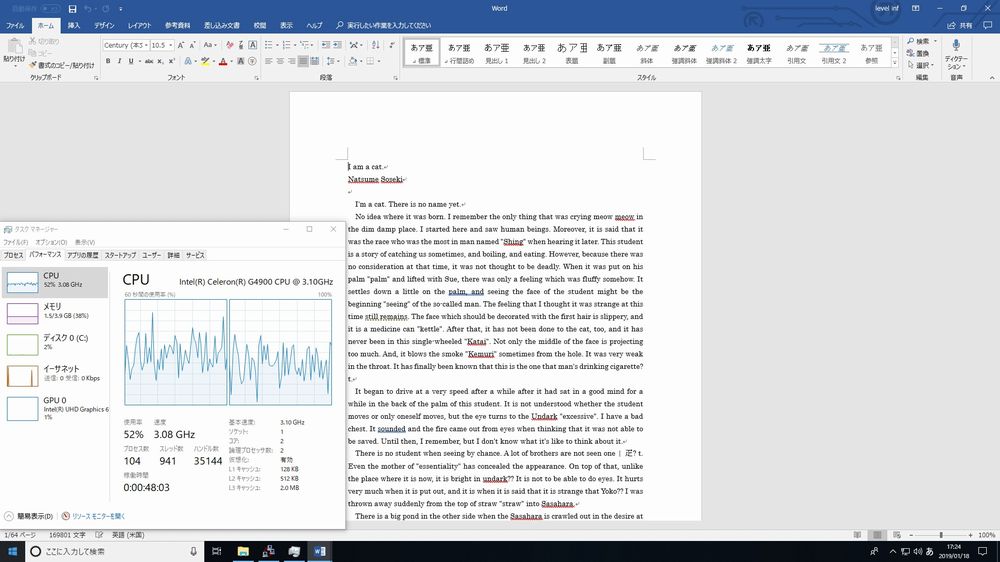Switch to the 挿入 ribbon tab

pos(74,24)
